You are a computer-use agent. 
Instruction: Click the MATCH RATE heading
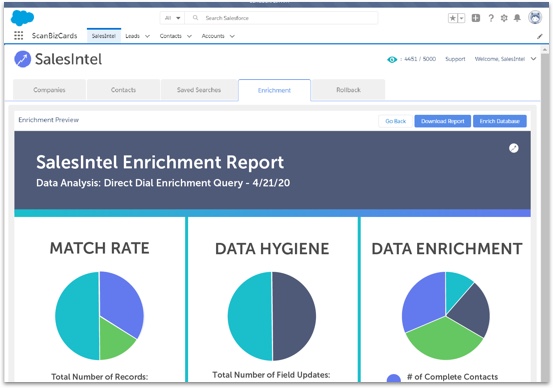[99, 248]
